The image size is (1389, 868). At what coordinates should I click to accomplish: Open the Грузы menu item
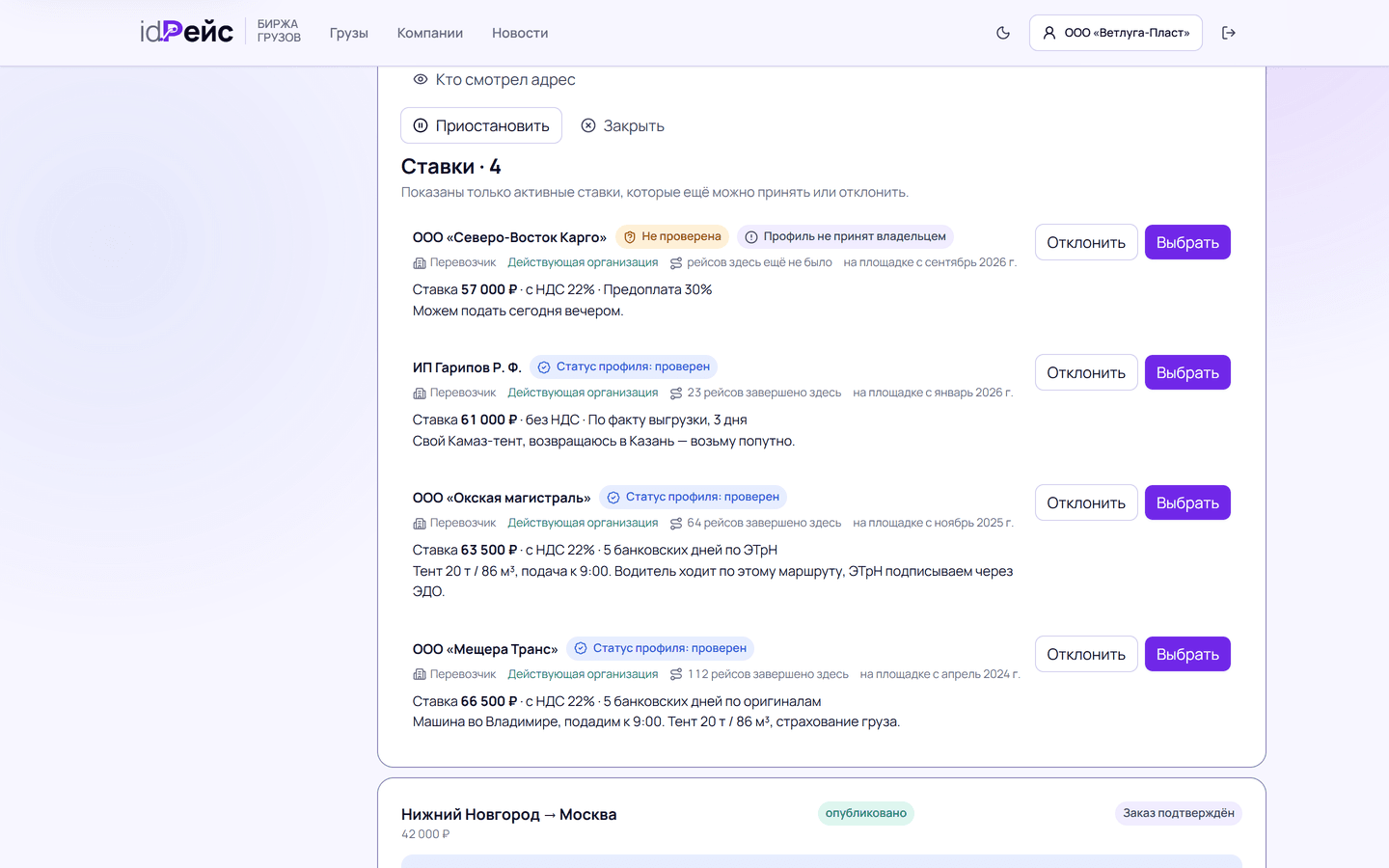349,33
